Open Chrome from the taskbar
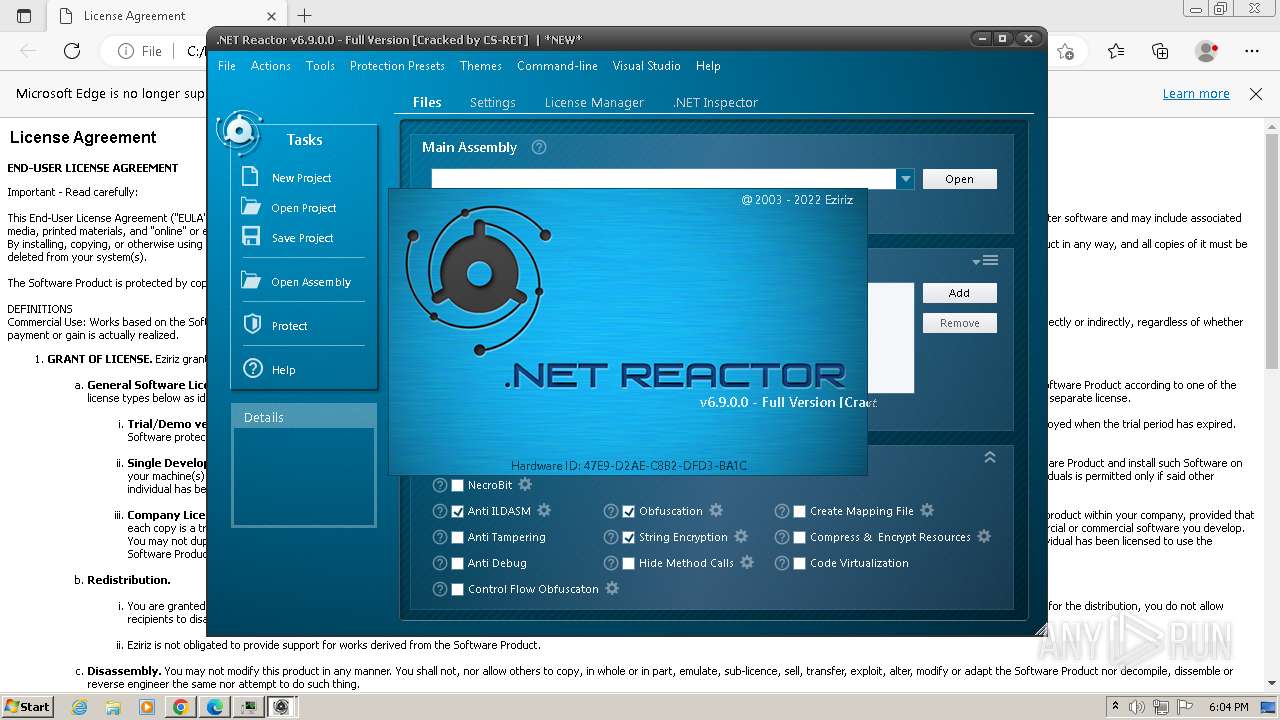The width and height of the screenshot is (1280, 720). coord(180,706)
